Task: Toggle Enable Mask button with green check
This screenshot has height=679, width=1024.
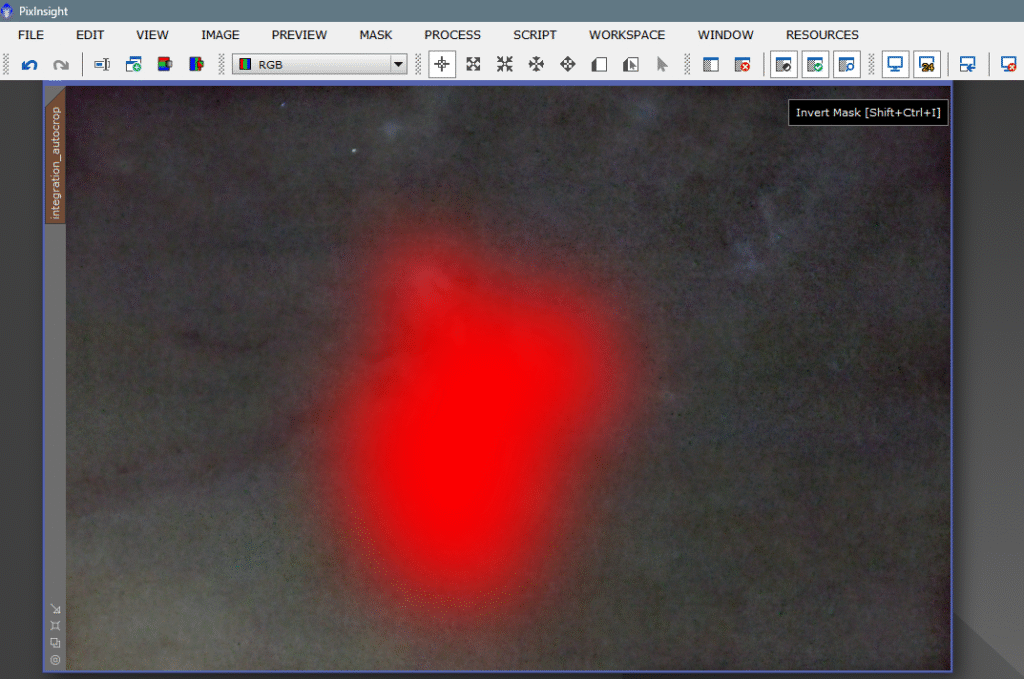Action: click(x=815, y=65)
